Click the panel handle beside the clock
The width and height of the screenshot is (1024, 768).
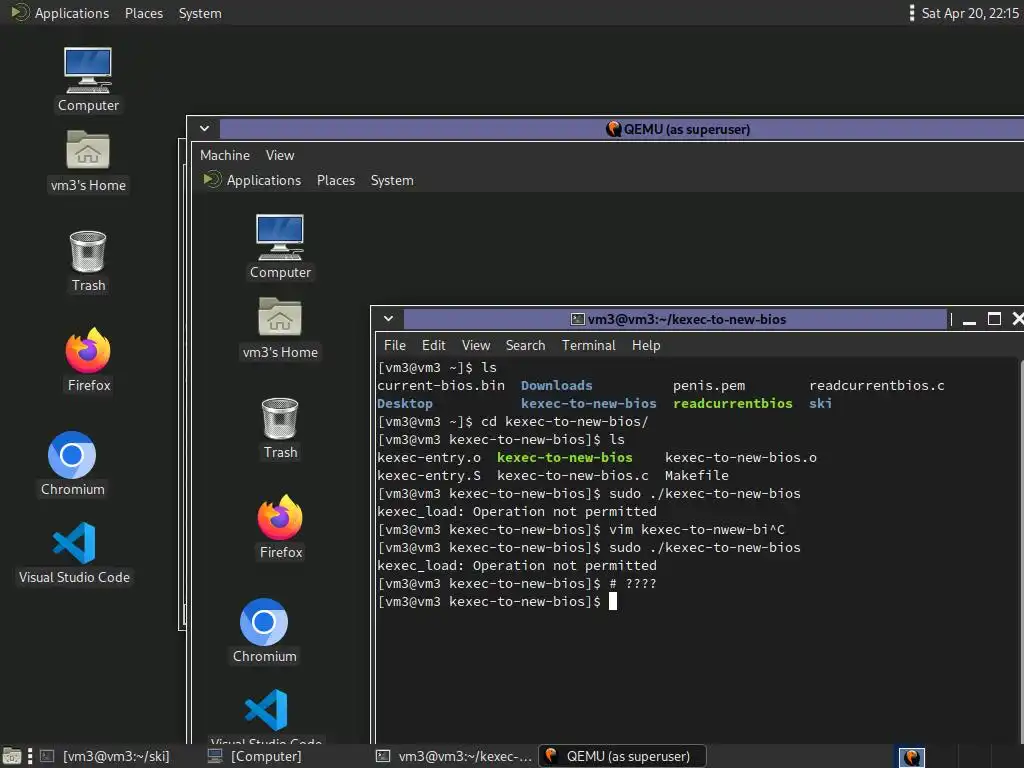point(912,13)
